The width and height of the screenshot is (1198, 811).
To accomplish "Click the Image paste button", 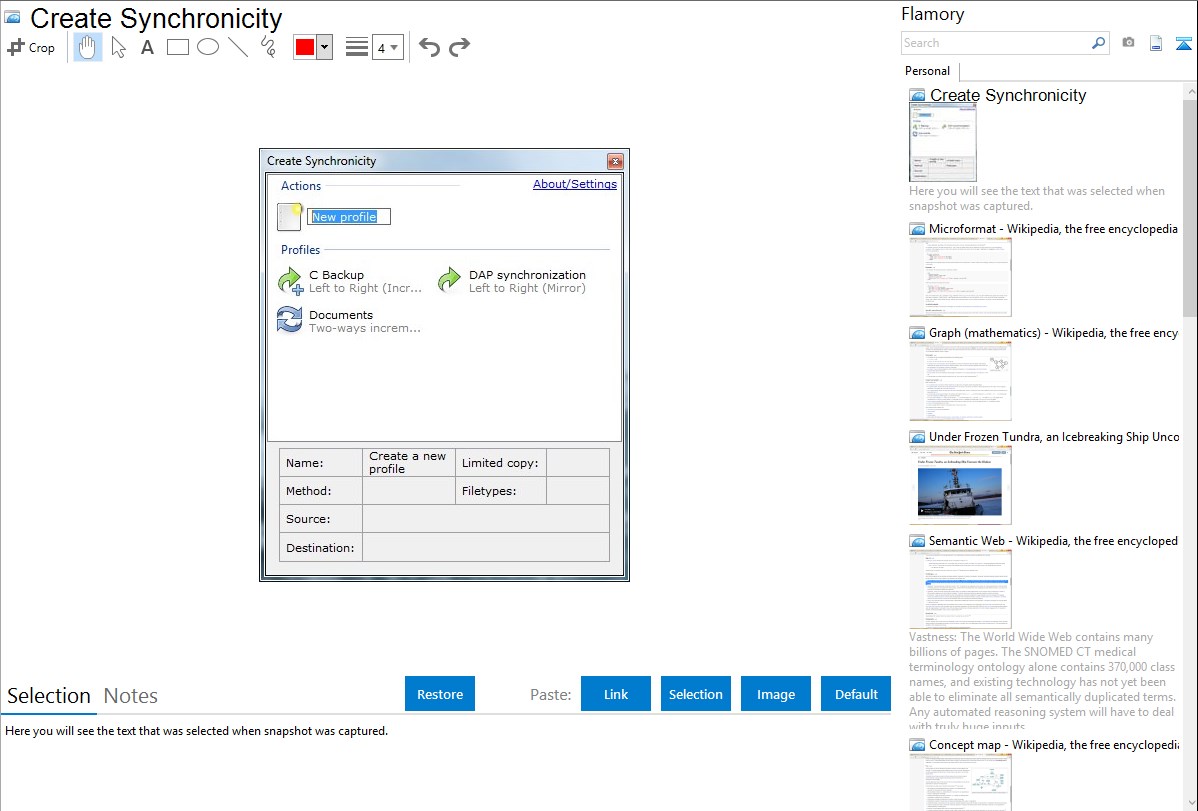I will [775, 694].
